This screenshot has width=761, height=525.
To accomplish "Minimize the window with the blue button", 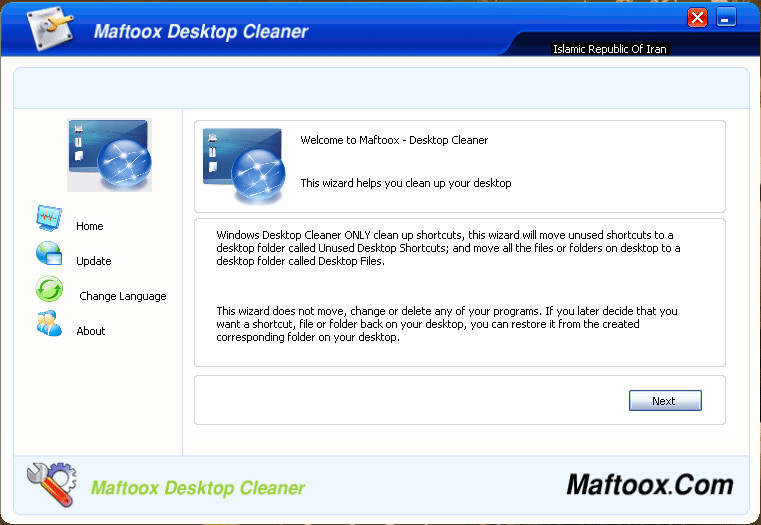I will tap(726, 17).
